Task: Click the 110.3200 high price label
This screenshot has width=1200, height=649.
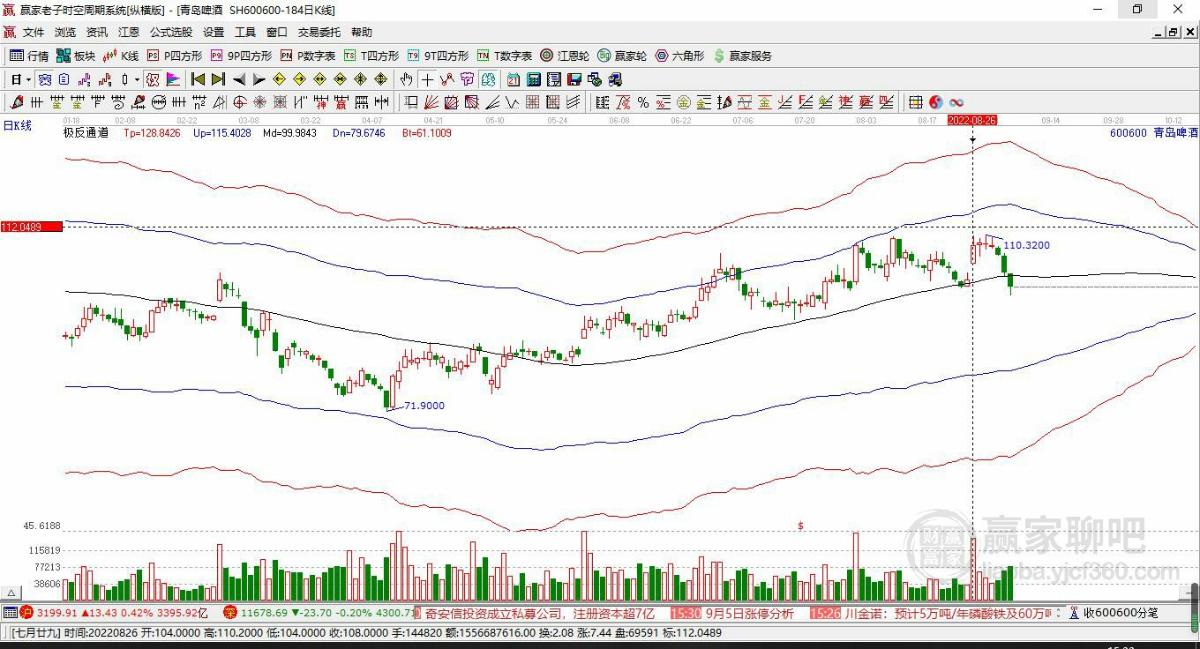Action: pyautogui.click(x=1026, y=245)
